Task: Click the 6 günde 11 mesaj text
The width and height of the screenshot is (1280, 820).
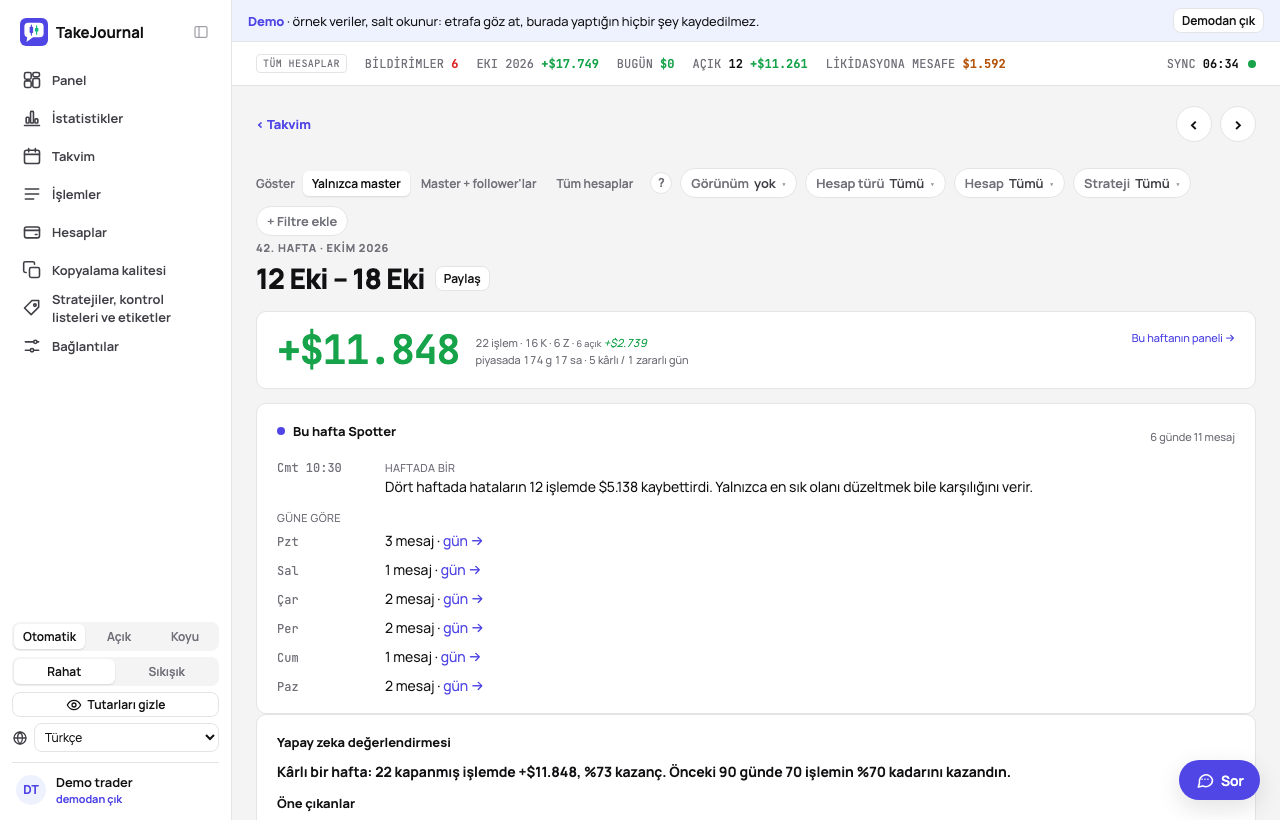Action: [x=1192, y=437]
